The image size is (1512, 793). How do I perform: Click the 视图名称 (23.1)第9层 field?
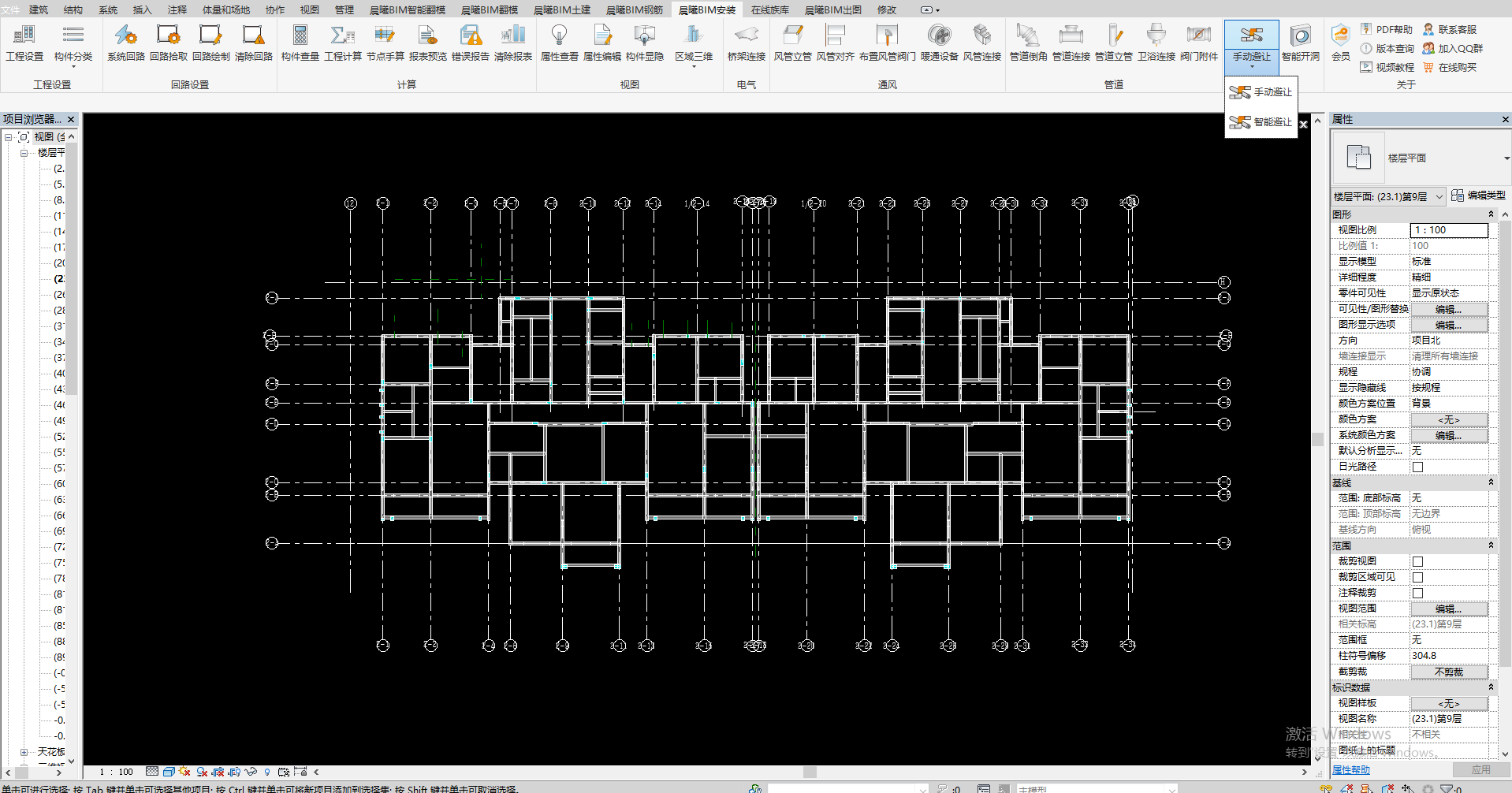pyautogui.click(x=1449, y=719)
